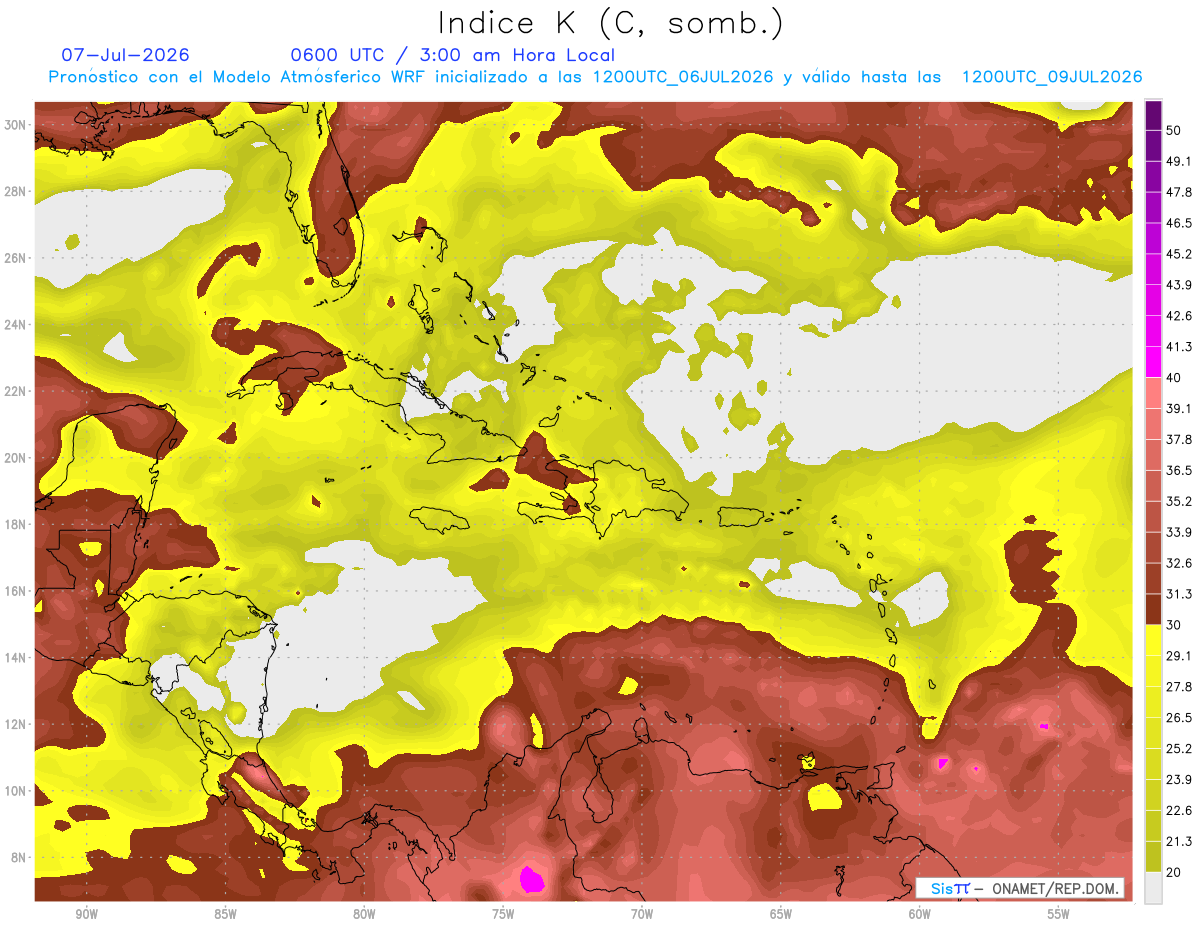The height and width of the screenshot is (927, 1200).
Task: Click the colorbar value '36.5'
Action: pos(1178,470)
